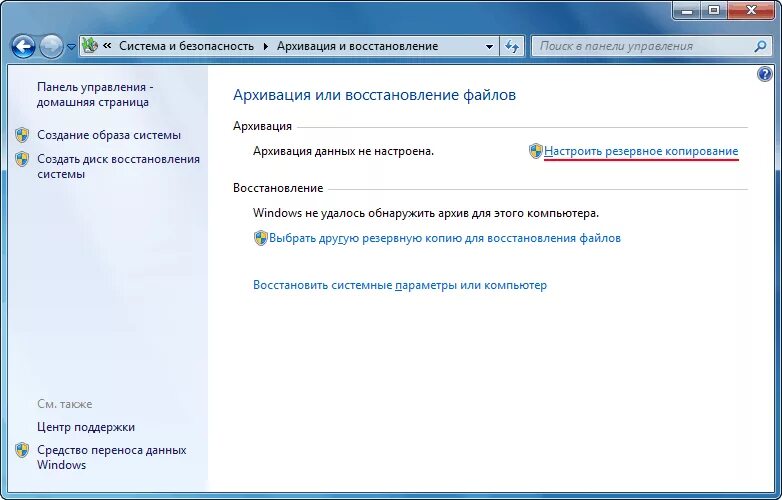The width and height of the screenshot is (782, 500).
Task: Open 'Создание образа системы' link
Action: [x=109, y=135]
